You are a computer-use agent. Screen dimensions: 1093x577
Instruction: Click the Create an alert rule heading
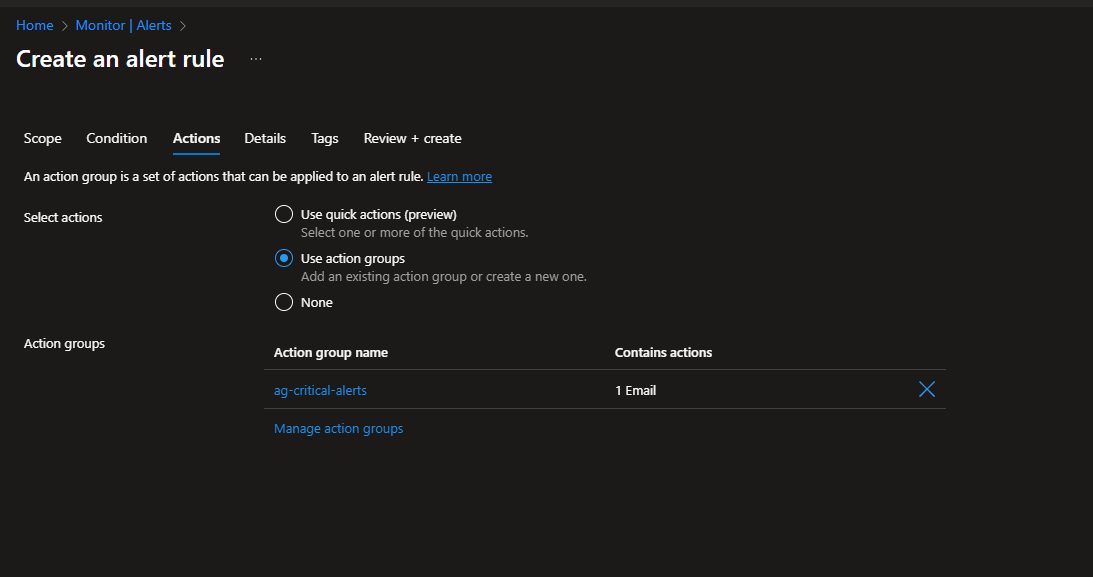(x=120, y=59)
